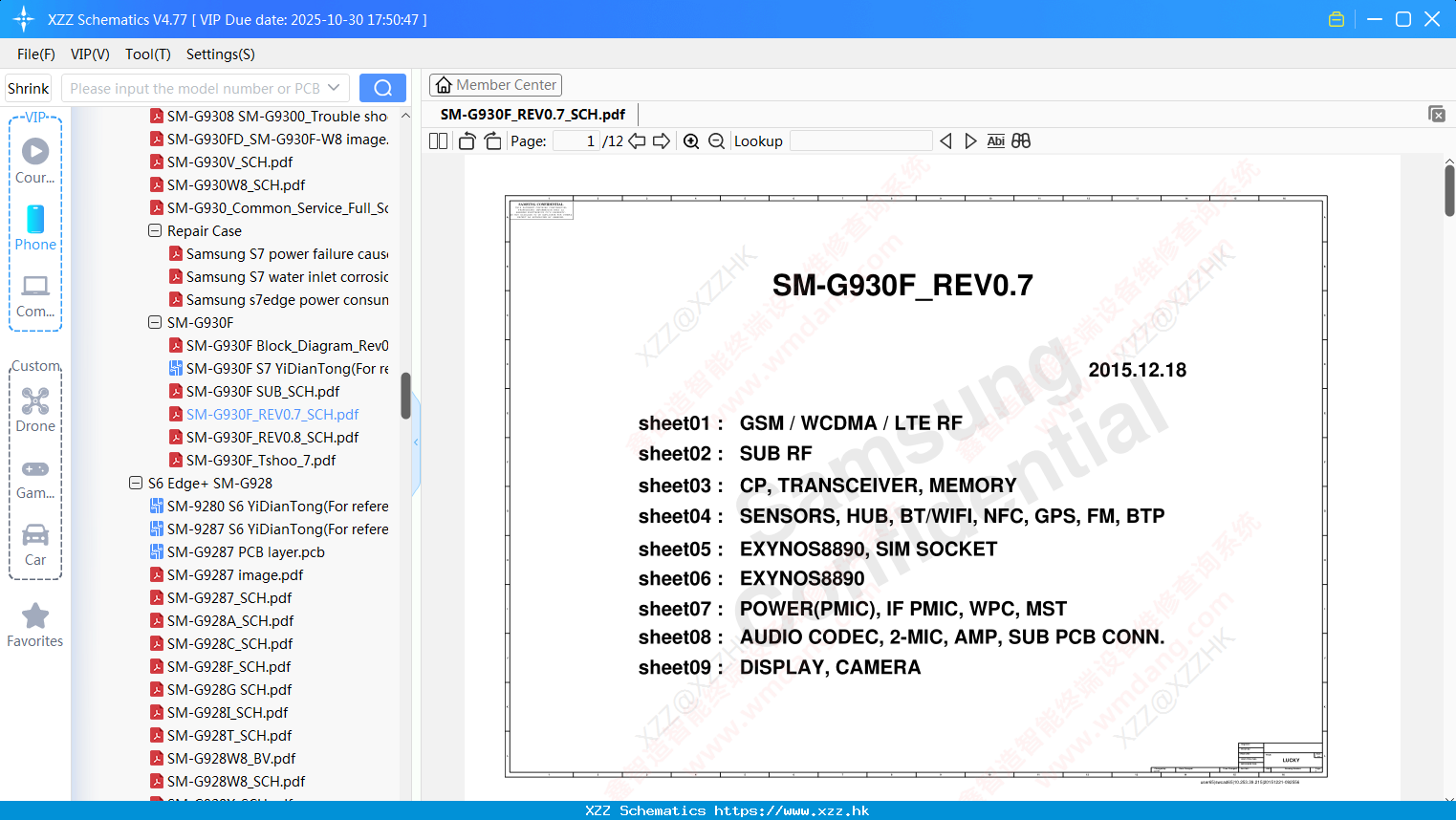Open SM-G928F_SCH.pdf
Viewport: 1456px width, 820px height.
tap(221, 666)
